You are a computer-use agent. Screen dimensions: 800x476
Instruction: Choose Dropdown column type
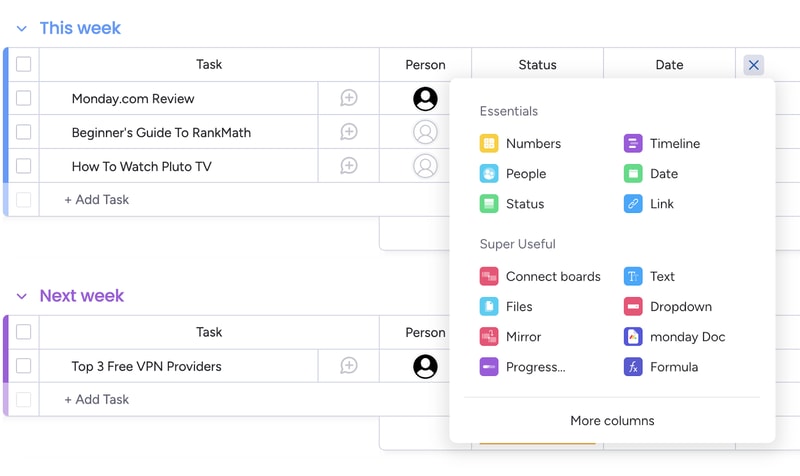click(x=667, y=306)
